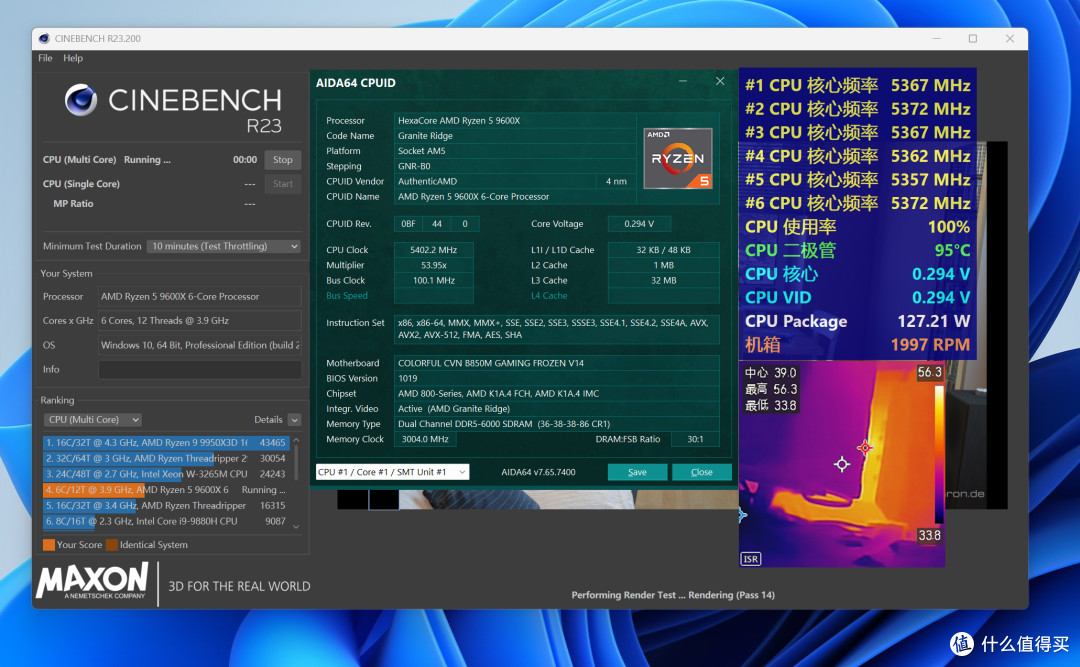Click the L4 Cache link in AIDA64

pyautogui.click(x=549, y=296)
